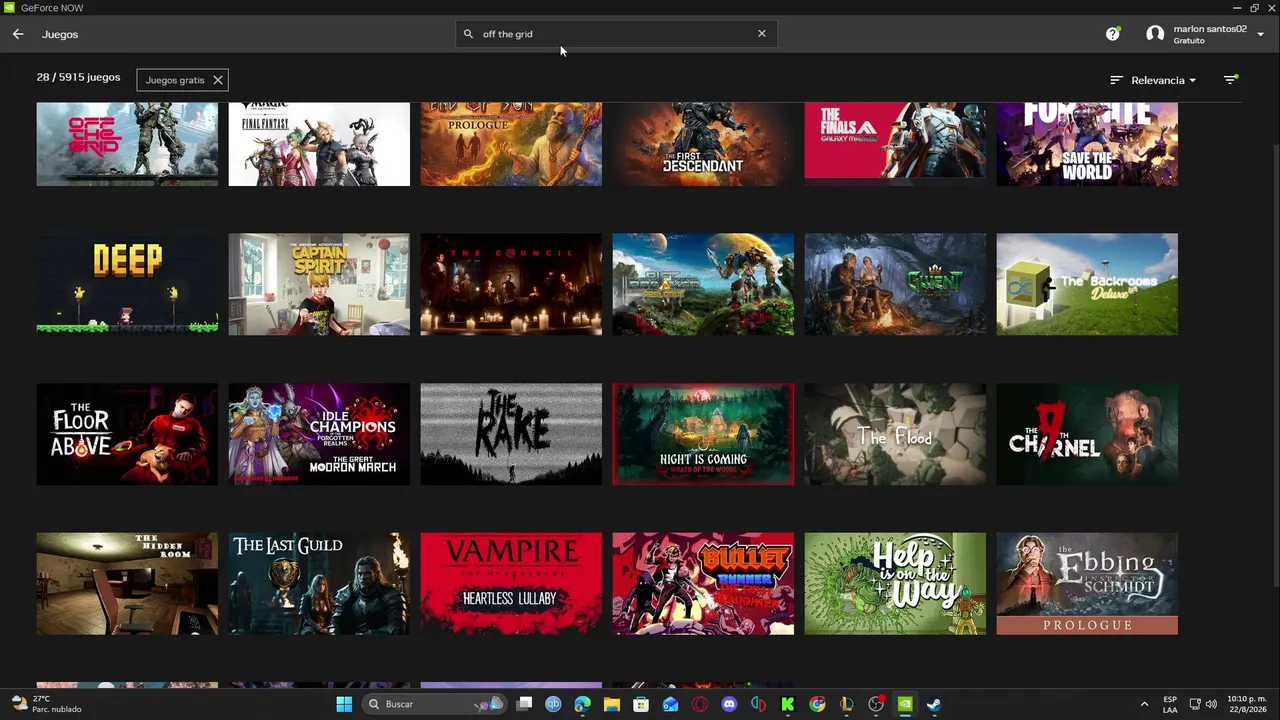Click the 'Juegos' page title
1280x720 pixels.
(x=60, y=34)
